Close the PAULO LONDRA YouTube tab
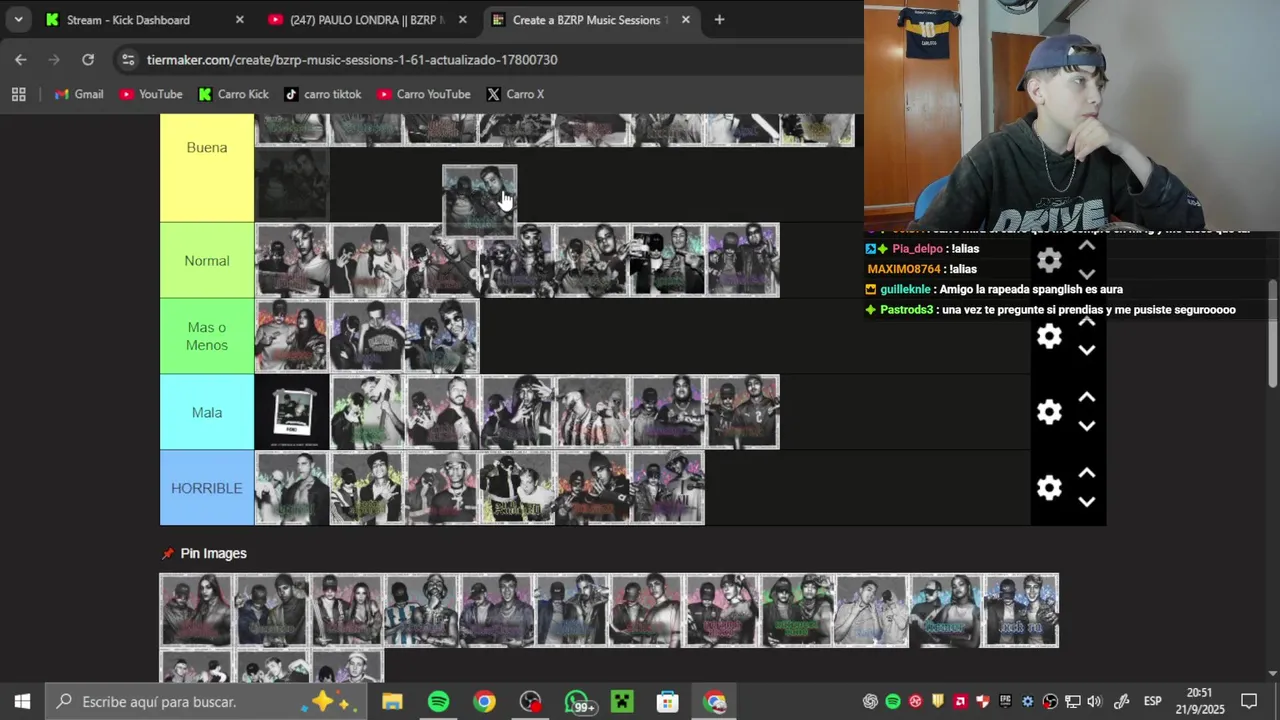This screenshot has width=1280, height=720. point(462,20)
